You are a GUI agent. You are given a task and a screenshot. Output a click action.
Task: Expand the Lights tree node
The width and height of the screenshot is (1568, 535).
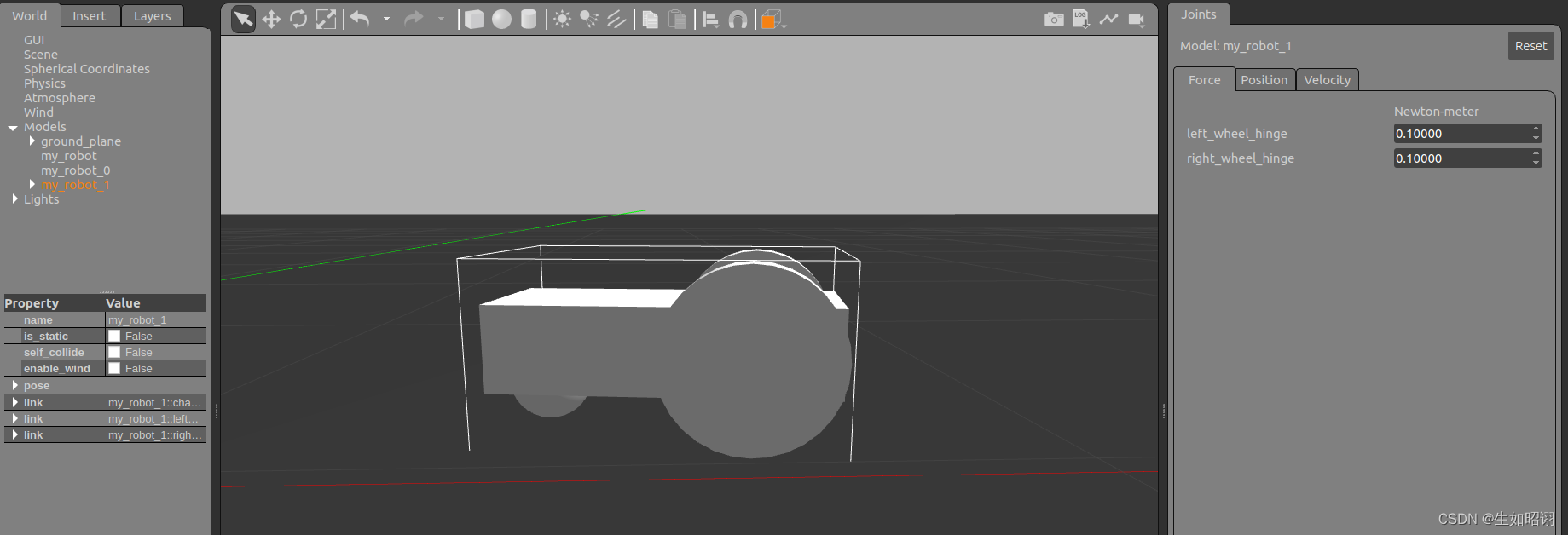pos(14,198)
